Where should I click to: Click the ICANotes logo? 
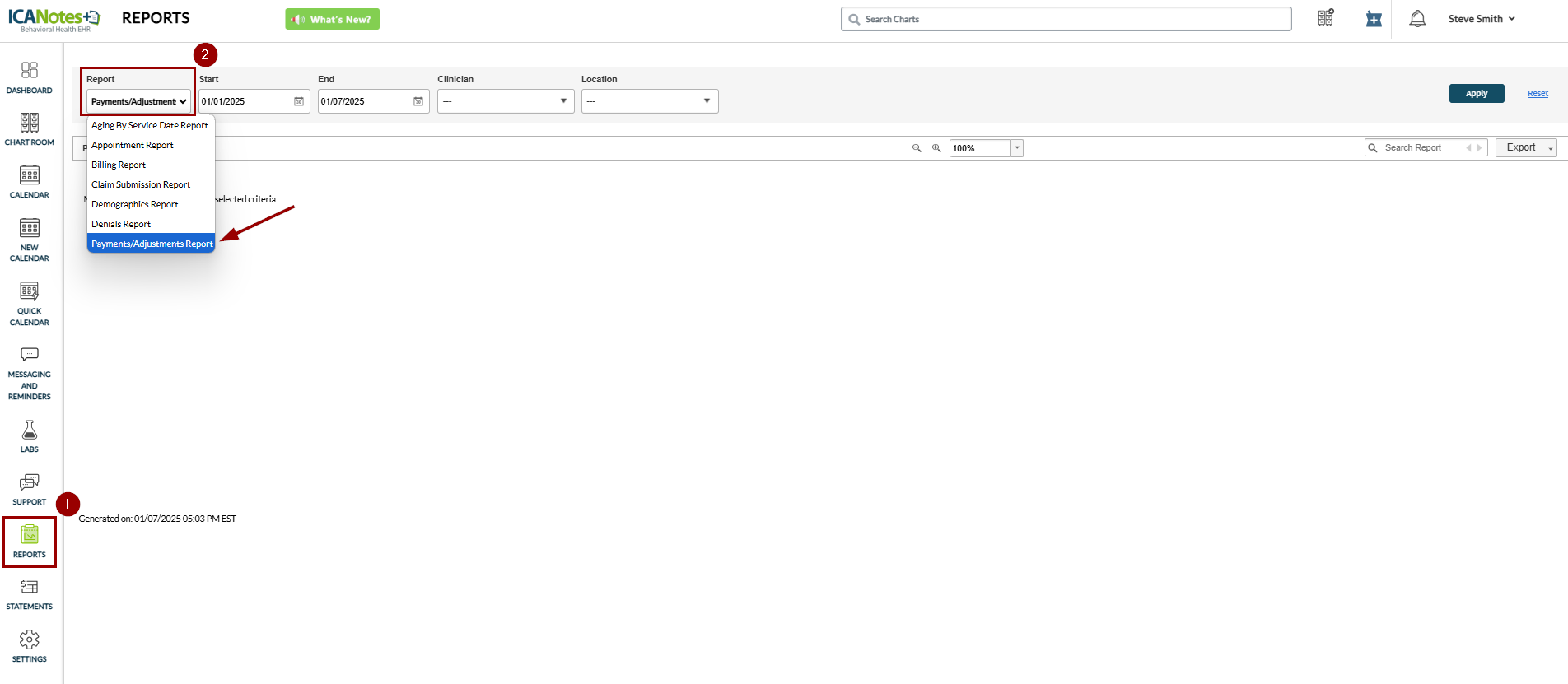pos(54,20)
